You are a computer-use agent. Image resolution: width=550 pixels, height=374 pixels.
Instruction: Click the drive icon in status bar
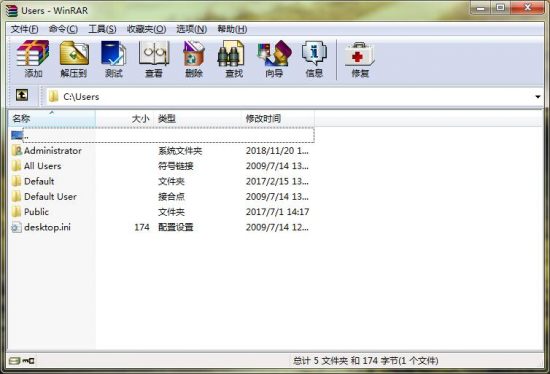coord(15,361)
